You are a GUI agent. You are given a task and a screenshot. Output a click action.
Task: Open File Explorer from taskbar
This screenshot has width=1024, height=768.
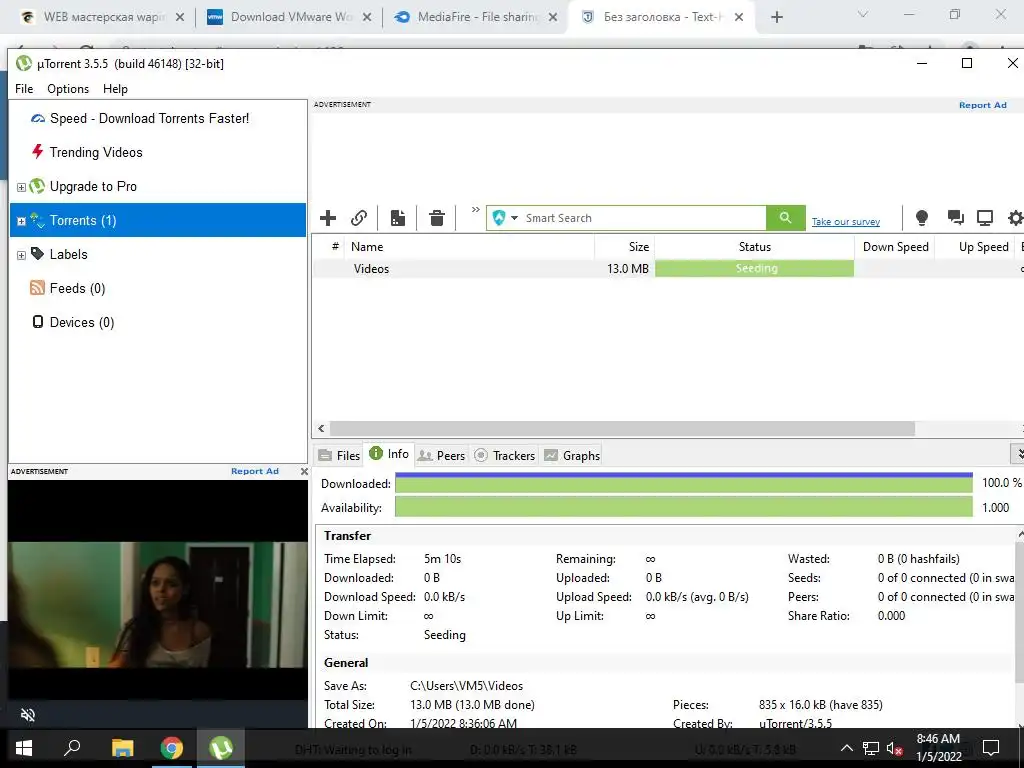tap(122, 748)
